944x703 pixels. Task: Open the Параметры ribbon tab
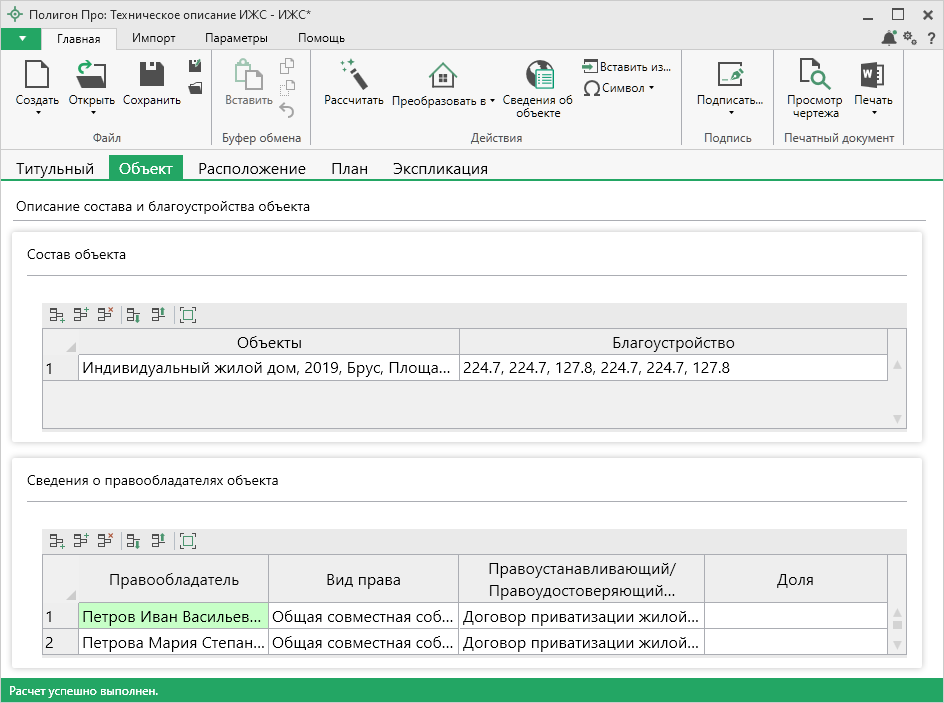point(236,38)
